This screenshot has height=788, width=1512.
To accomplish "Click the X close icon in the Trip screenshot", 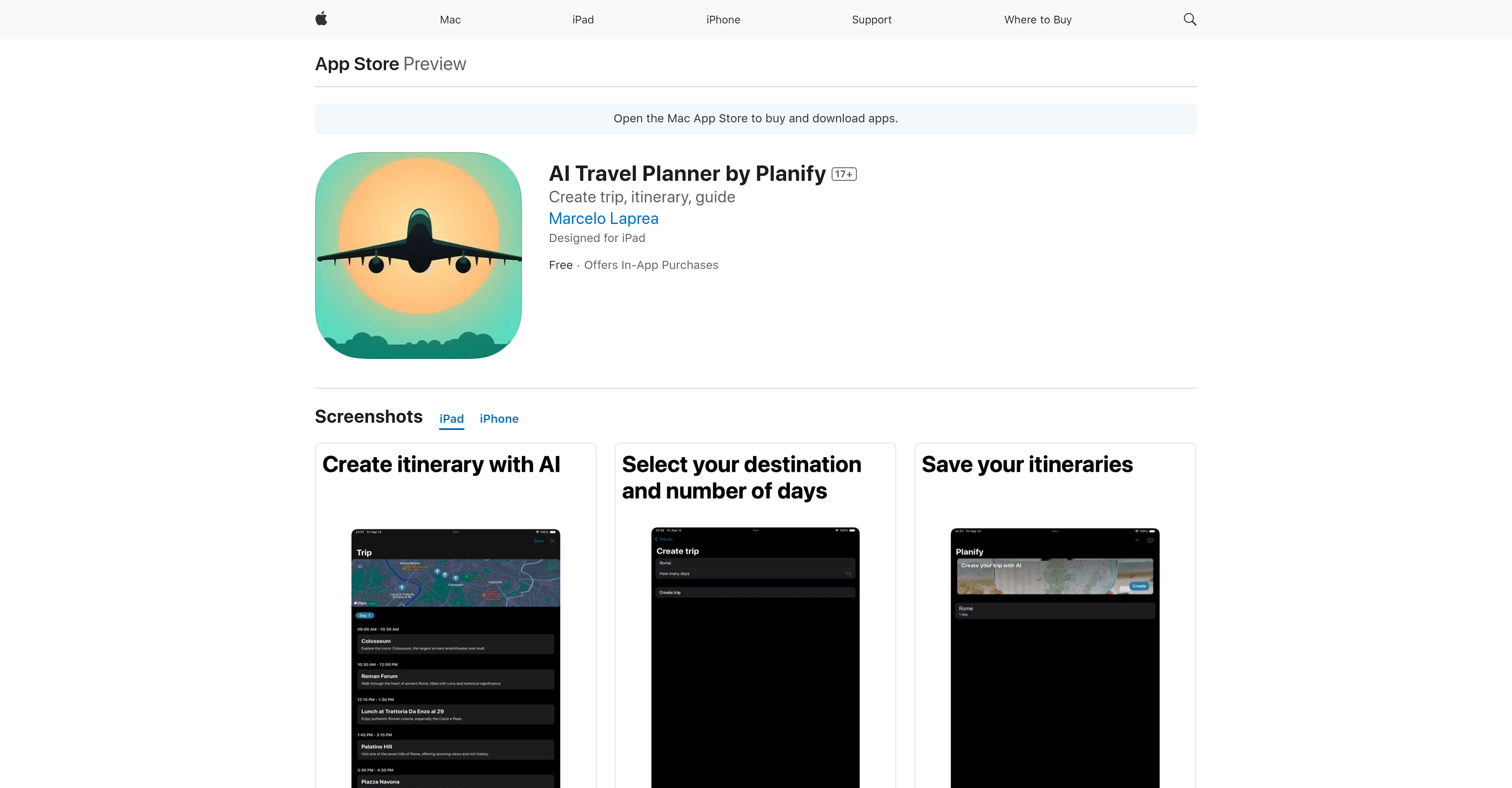I will [552, 541].
